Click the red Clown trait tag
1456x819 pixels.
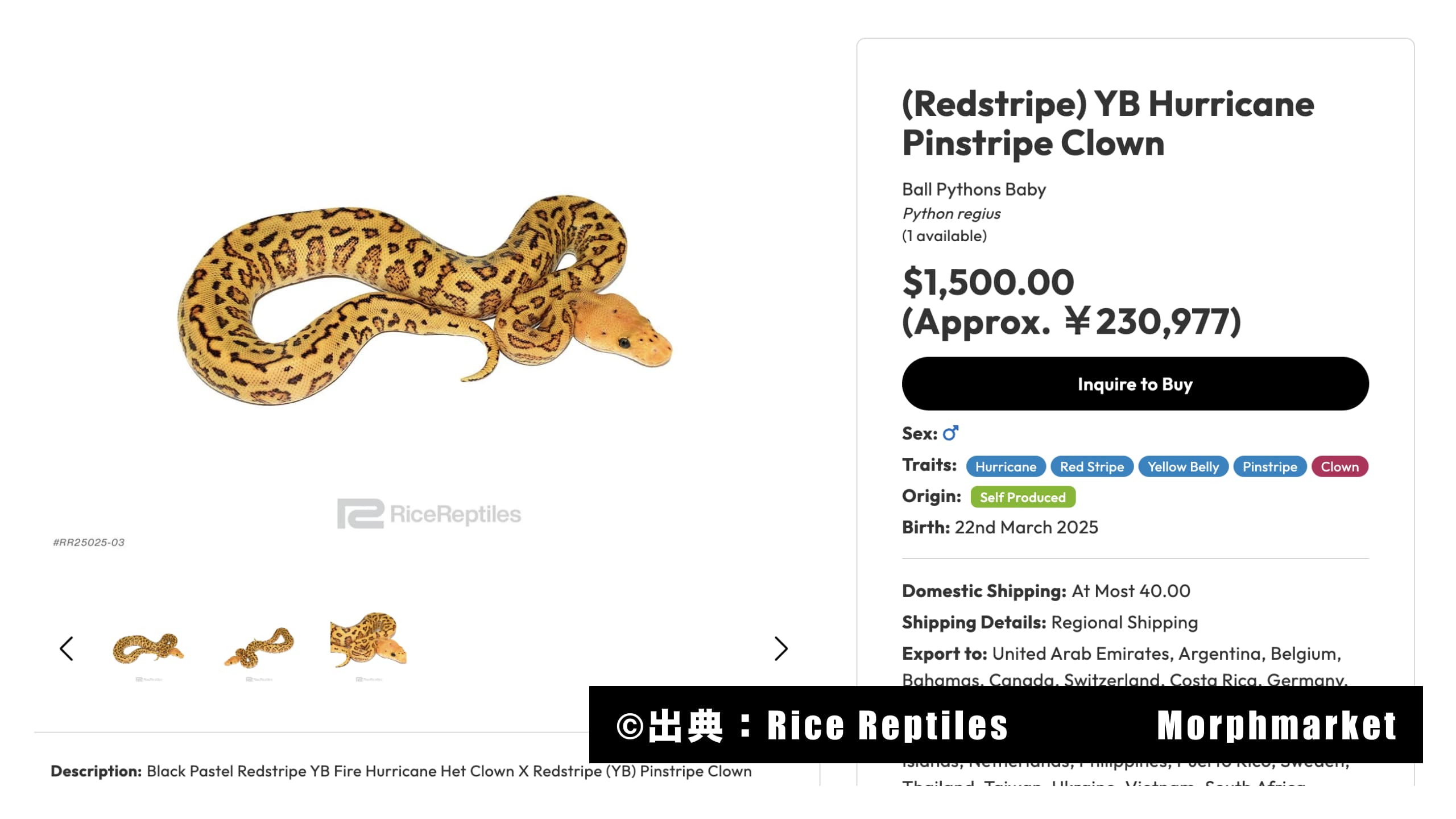coord(1339,466)
